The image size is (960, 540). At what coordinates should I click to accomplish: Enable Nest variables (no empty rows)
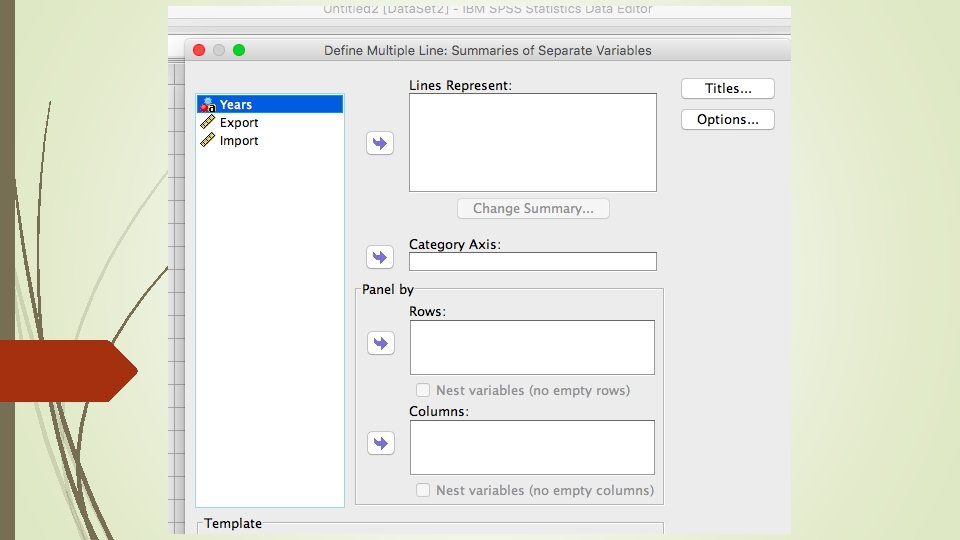point(423,390)
